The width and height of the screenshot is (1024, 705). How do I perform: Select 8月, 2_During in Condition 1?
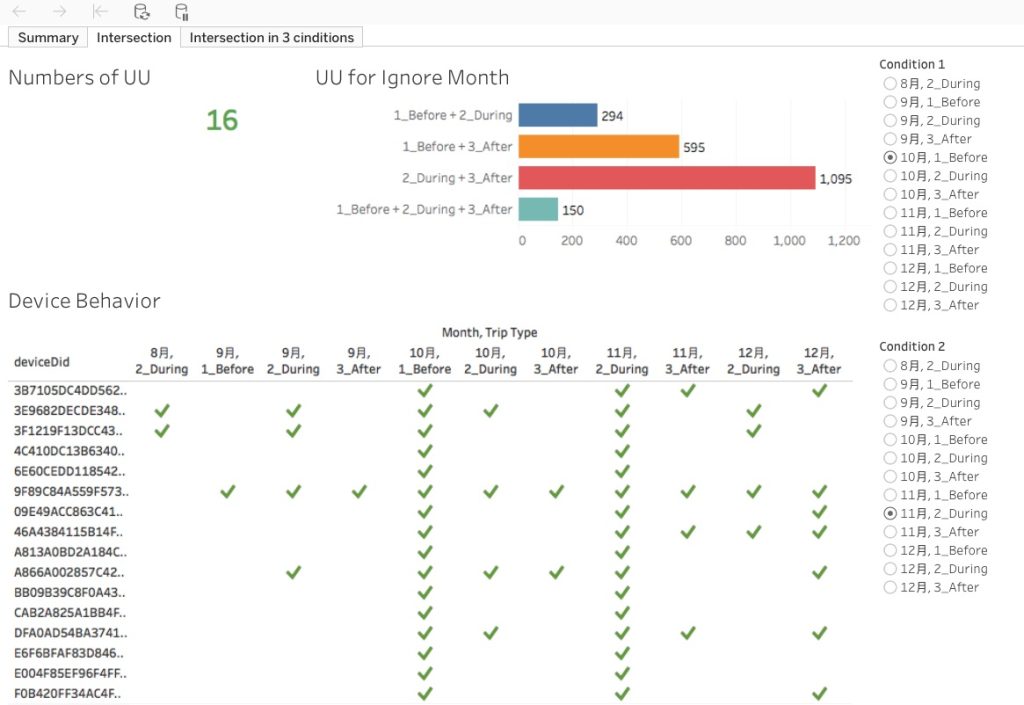coord(932,84)
